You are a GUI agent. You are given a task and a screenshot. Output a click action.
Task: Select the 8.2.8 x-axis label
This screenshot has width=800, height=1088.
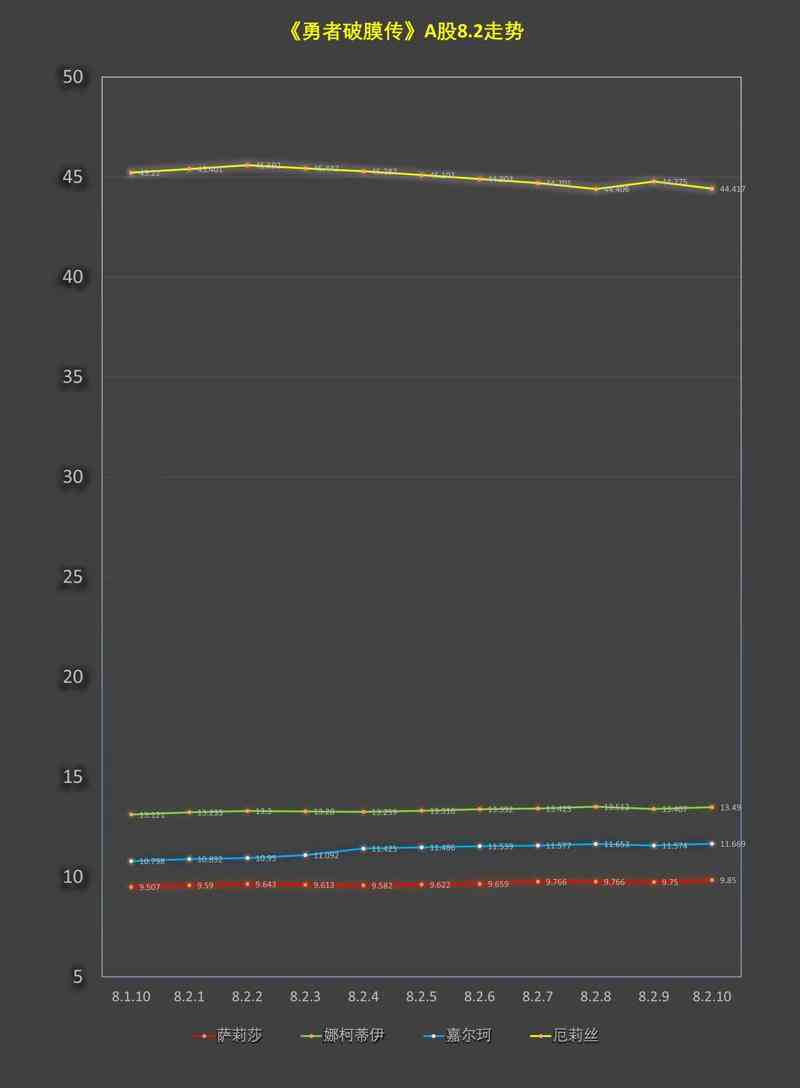point(595,997)
